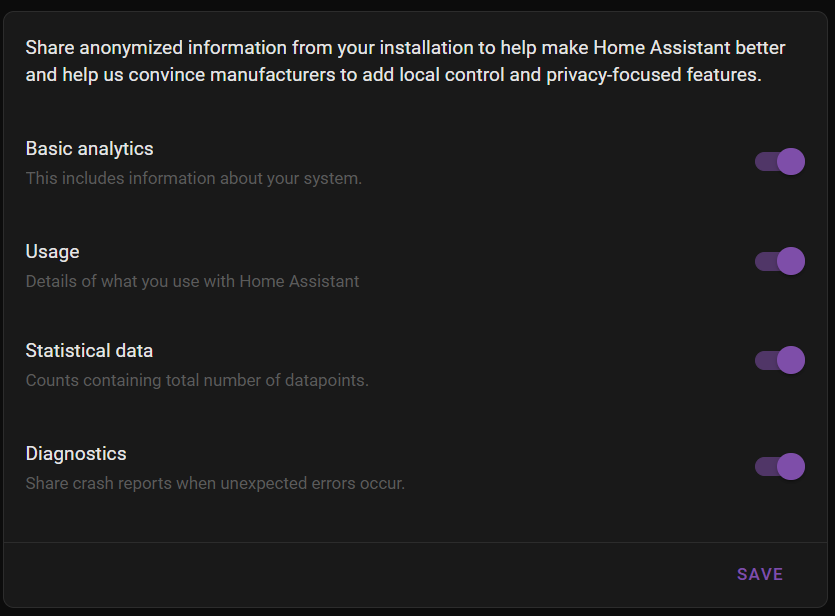This screenshot has height=616, width=835.
Task: Disable the Basic analytics toggle
Action: [780, 161]
